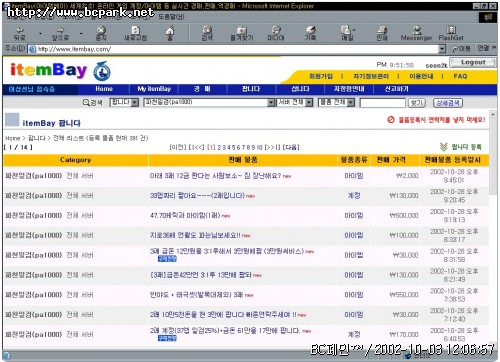Image resolution: width=500 pixels, height=362 pixels.
Task: Open the fourth navigation menu item
Action: tap(251, 89)
